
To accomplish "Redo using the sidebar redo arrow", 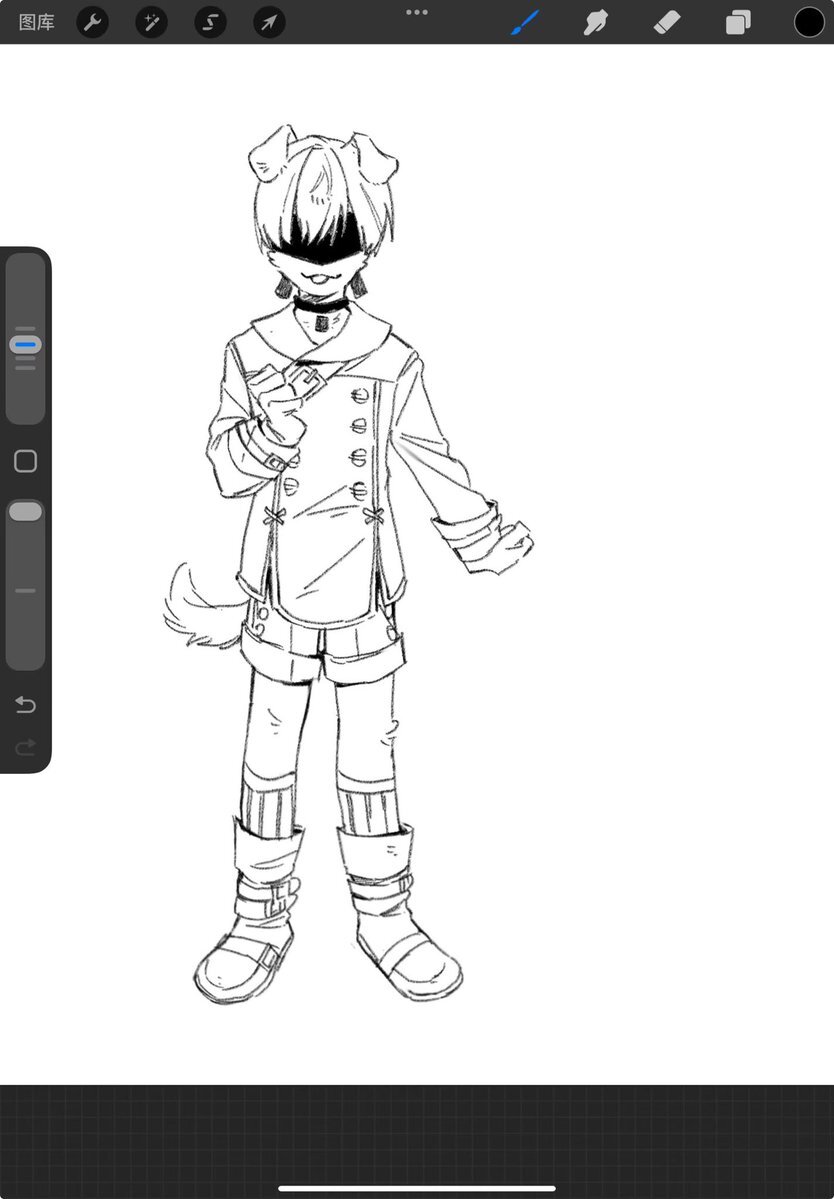I will point(26,747).
